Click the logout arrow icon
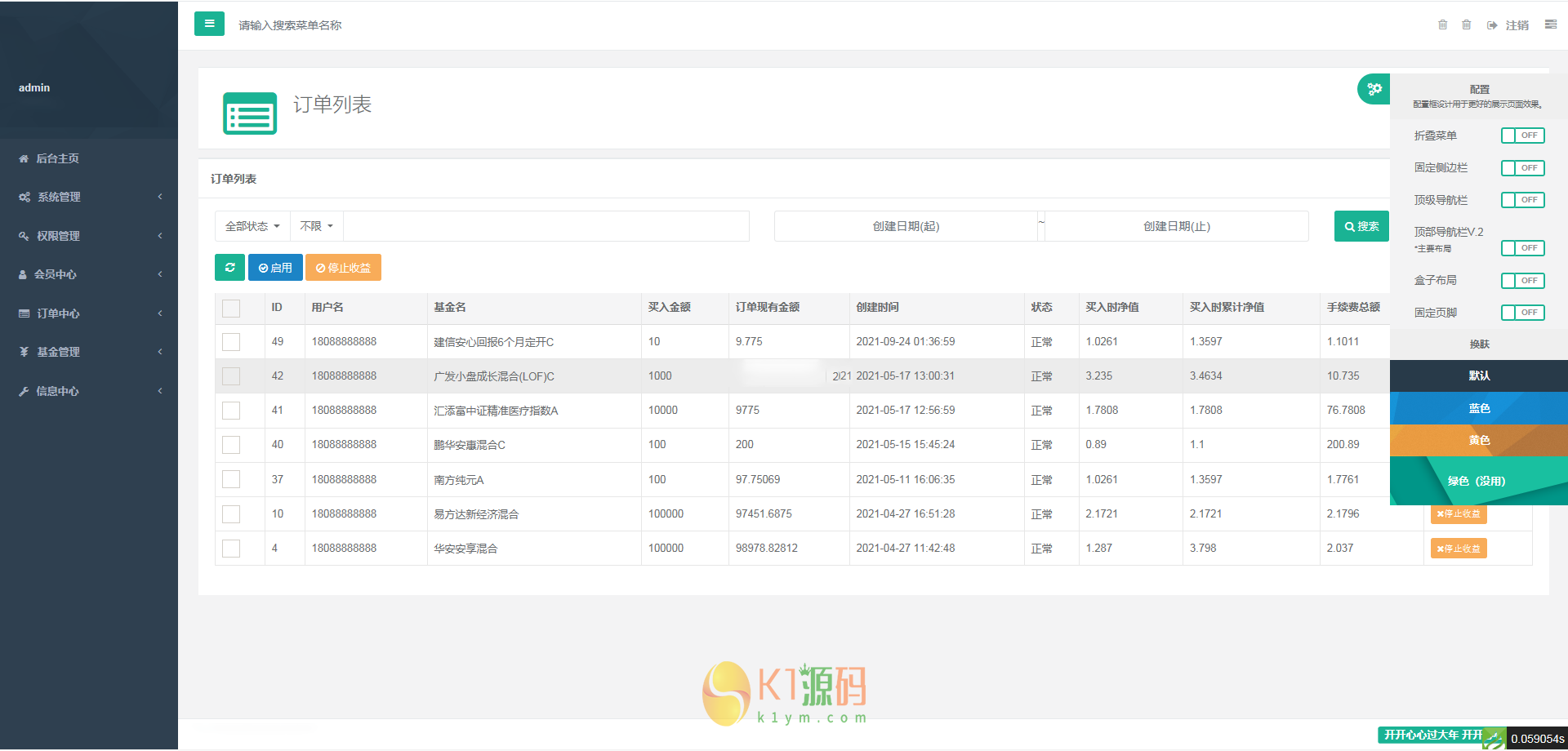The height and width of the screenshot is (751, 1568). point(1492,25)
